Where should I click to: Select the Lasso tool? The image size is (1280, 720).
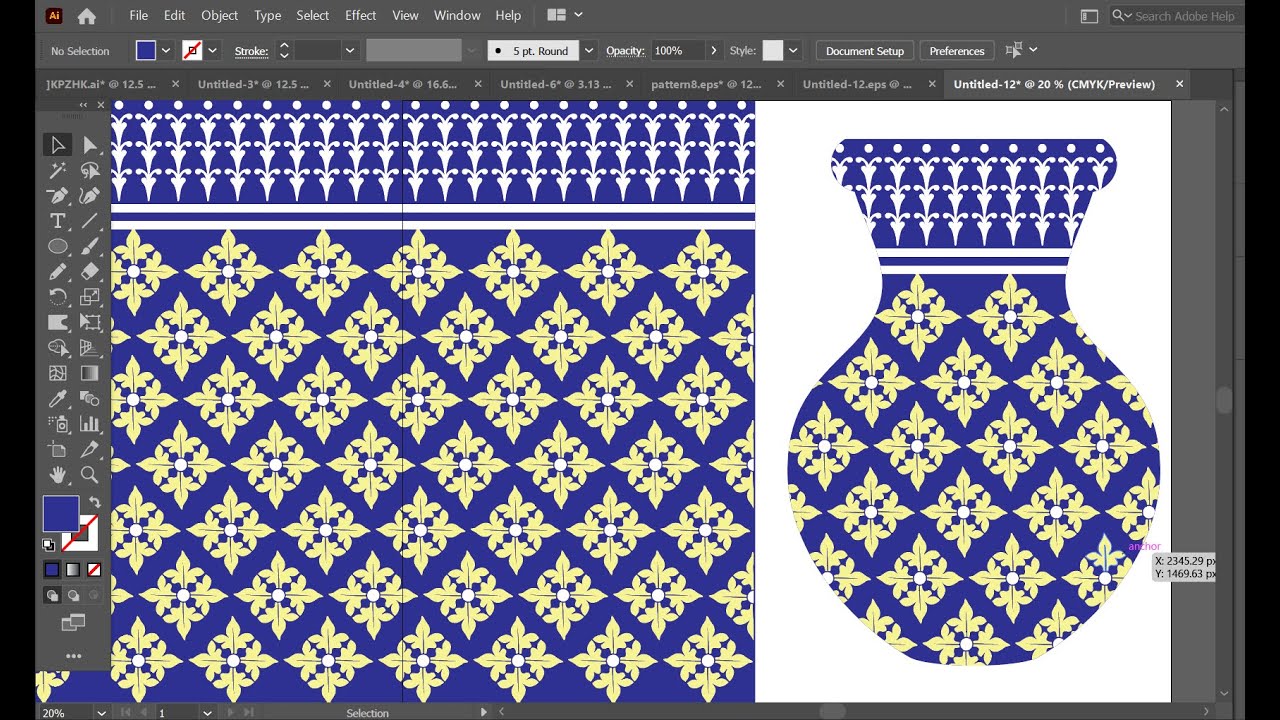pos(90,171)
